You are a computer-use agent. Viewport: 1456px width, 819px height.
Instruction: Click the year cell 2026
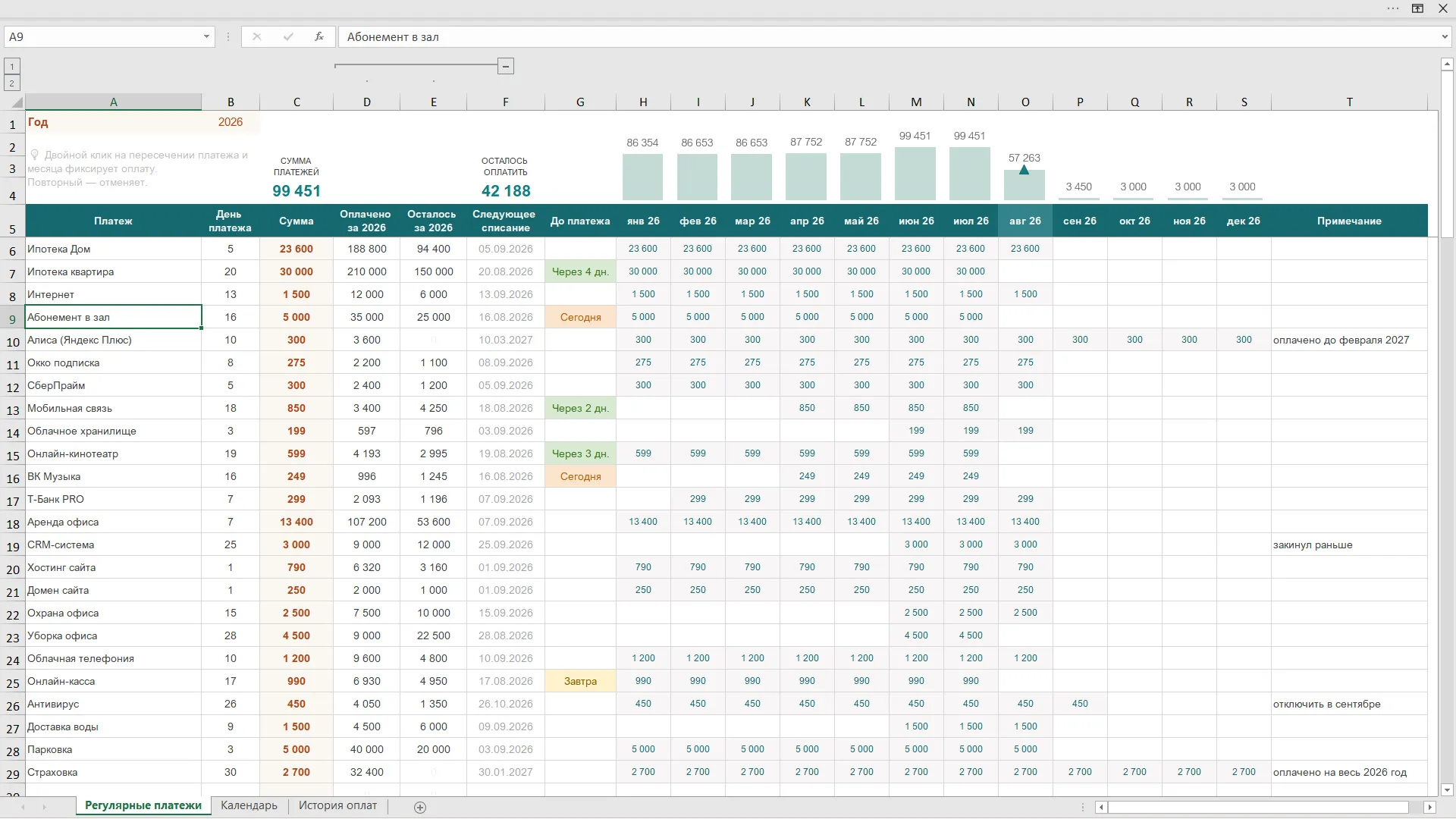click(x=231, y=122)
